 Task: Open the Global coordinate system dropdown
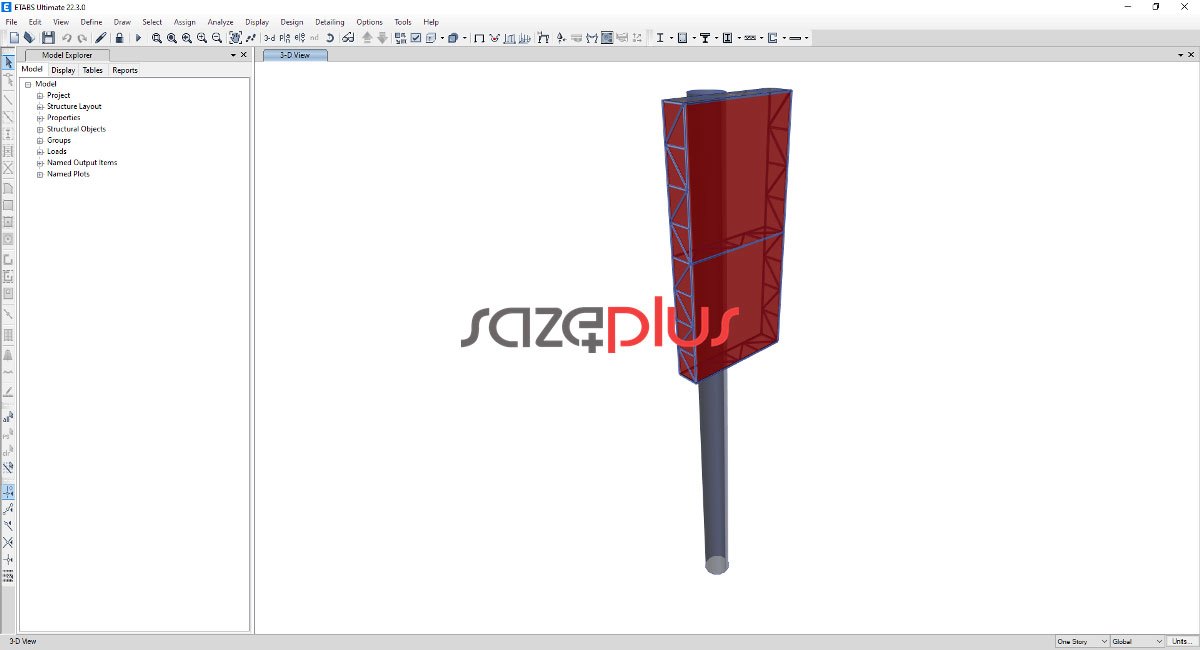[1137, 641]
